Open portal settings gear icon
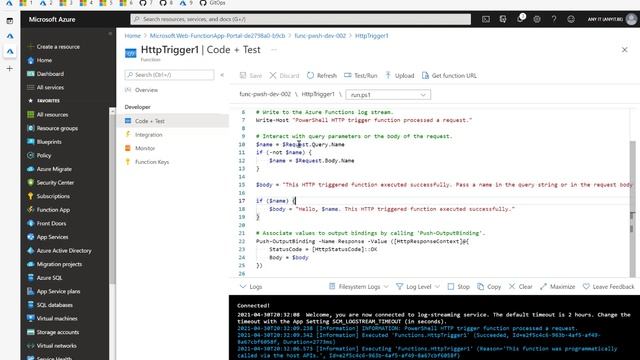 click(x=537, y=19)
